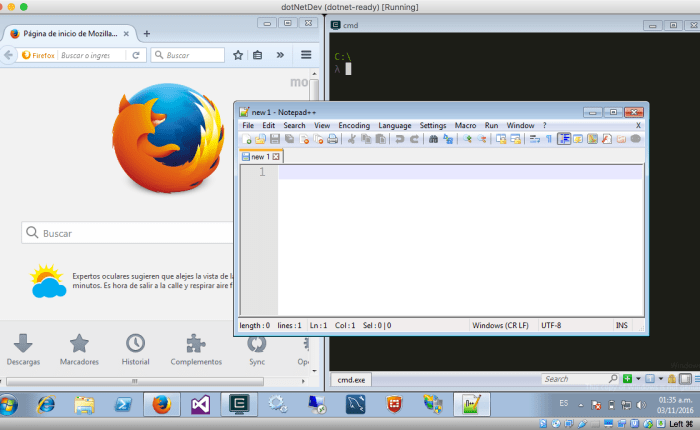The width and height of the screenshot is (700, 430).
Task: Click the Print icon in Notepad++ toolbar
Action: click(x=332, y=139)
